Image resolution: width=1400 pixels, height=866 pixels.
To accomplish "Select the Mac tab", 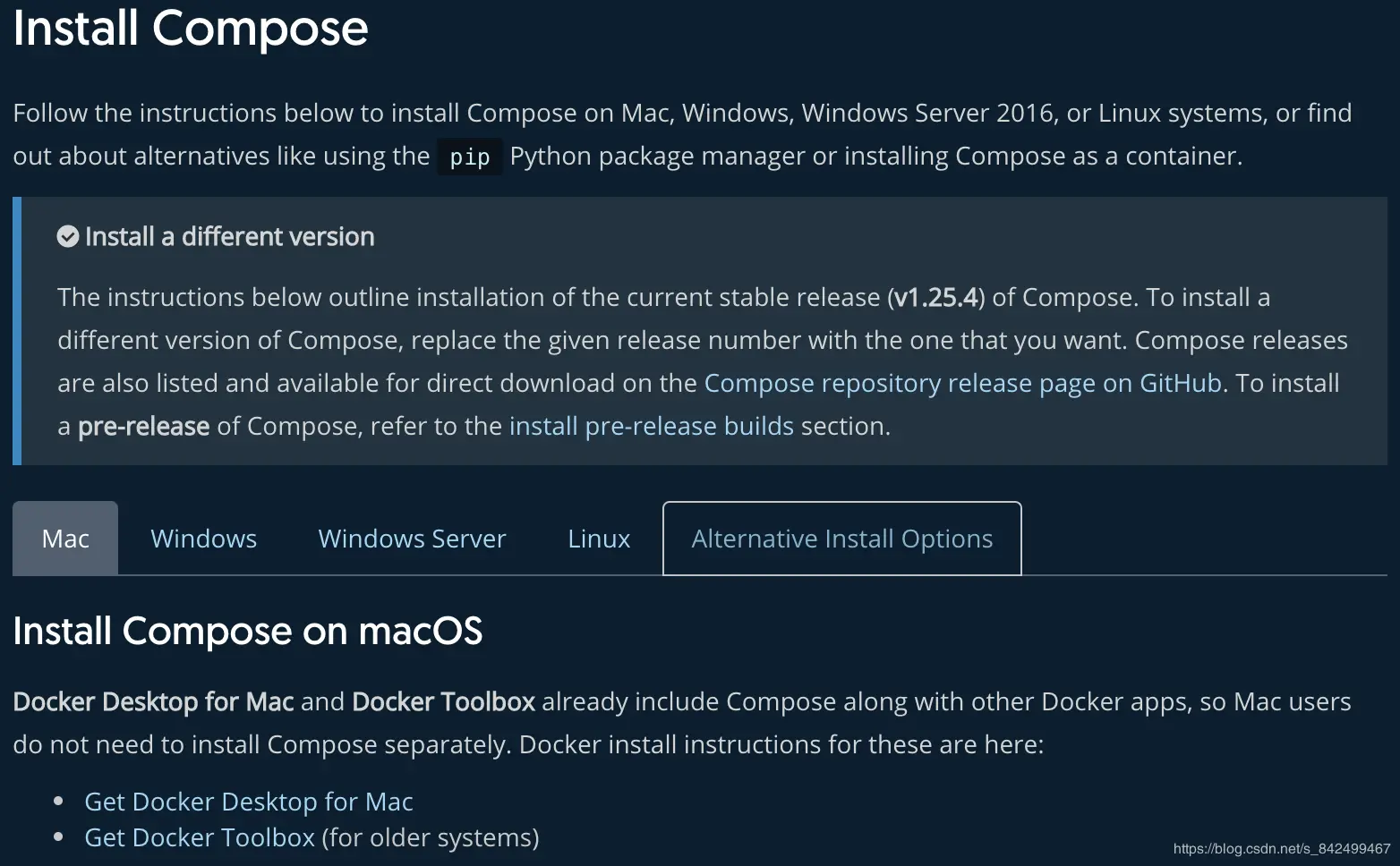I will click(65, 539).
